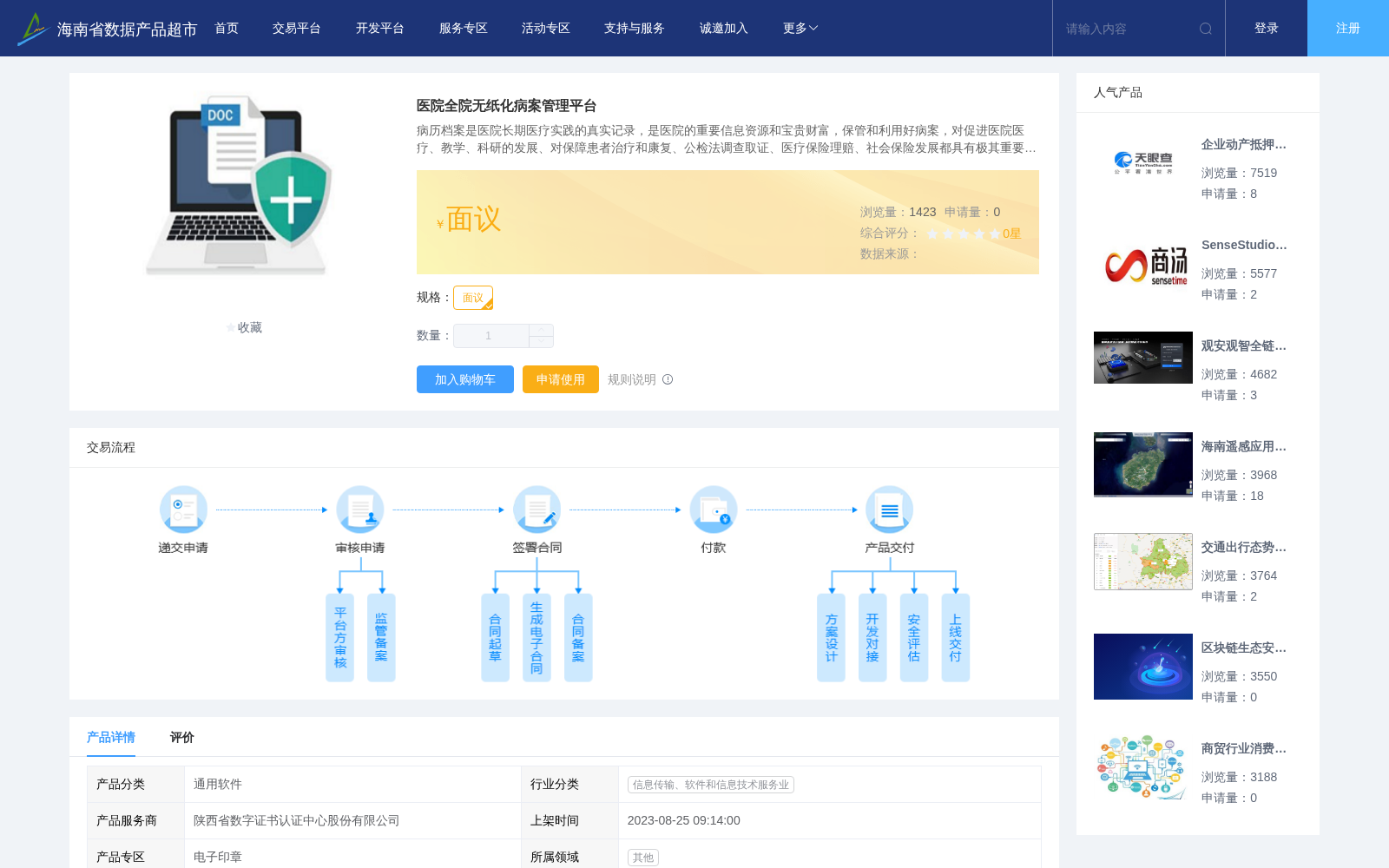Click the 注册 button
Screen dimensions: 1389x868
point(1348,29)
